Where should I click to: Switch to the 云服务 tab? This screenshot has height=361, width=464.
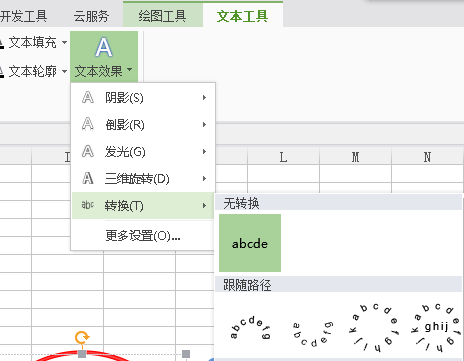[91, 16]
